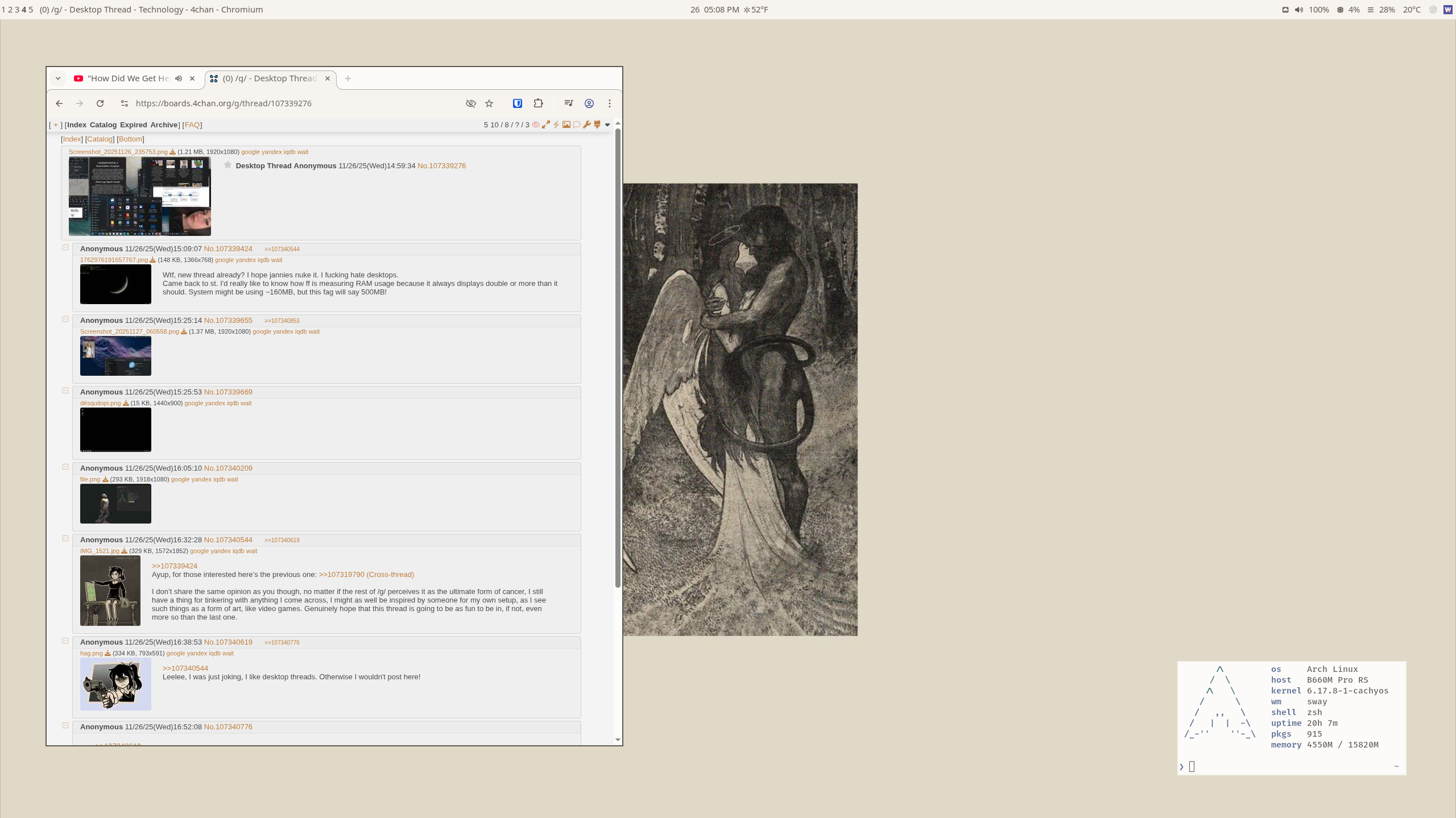Click the Extensions puzzle-piece icon
Viewport: 1456px width, 818px height.
538,103
